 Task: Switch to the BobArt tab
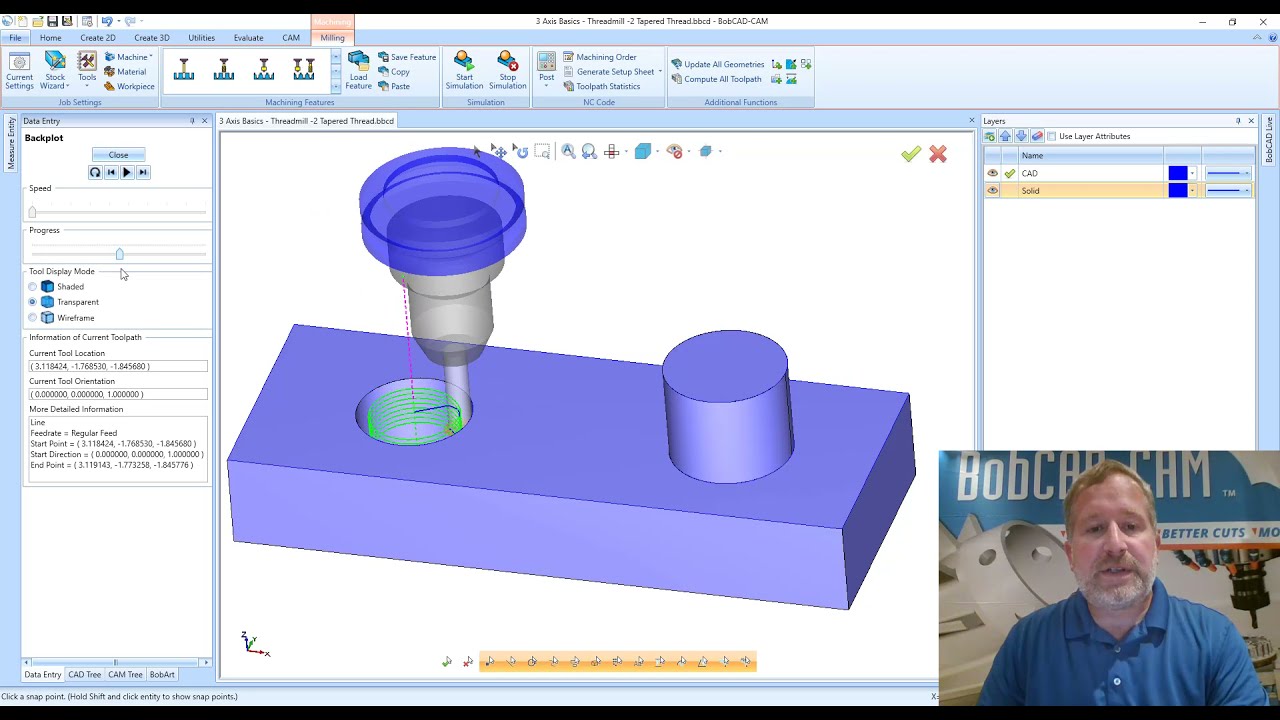(162, 675)
